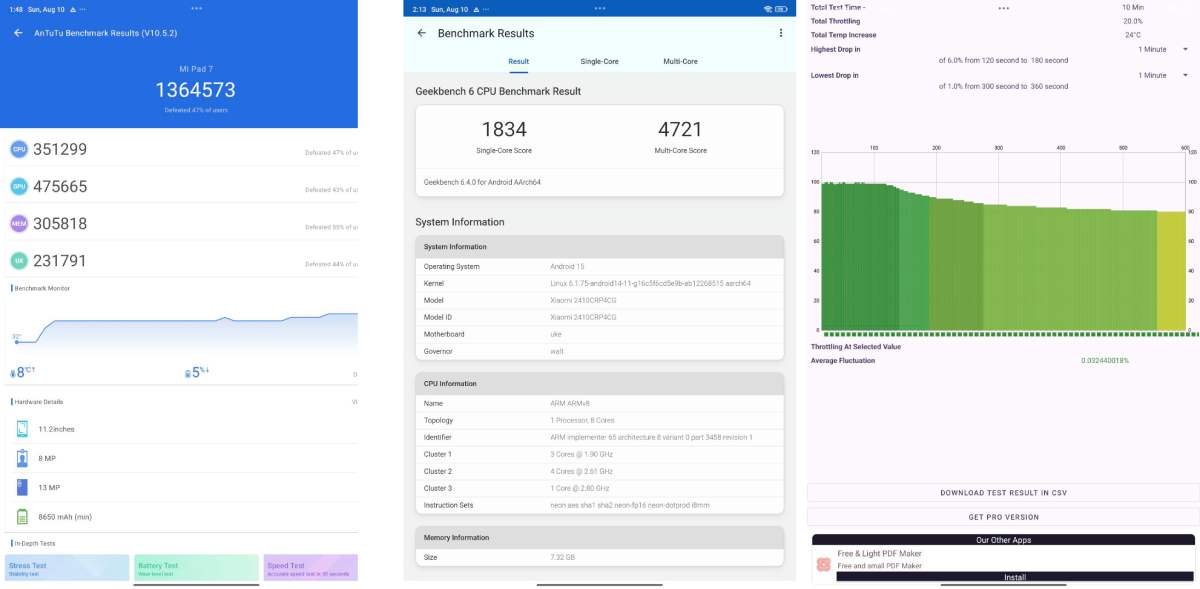Click Install on the PDF Maker ad
Screen dimensions: 1200x589
tap(1015, 577)
